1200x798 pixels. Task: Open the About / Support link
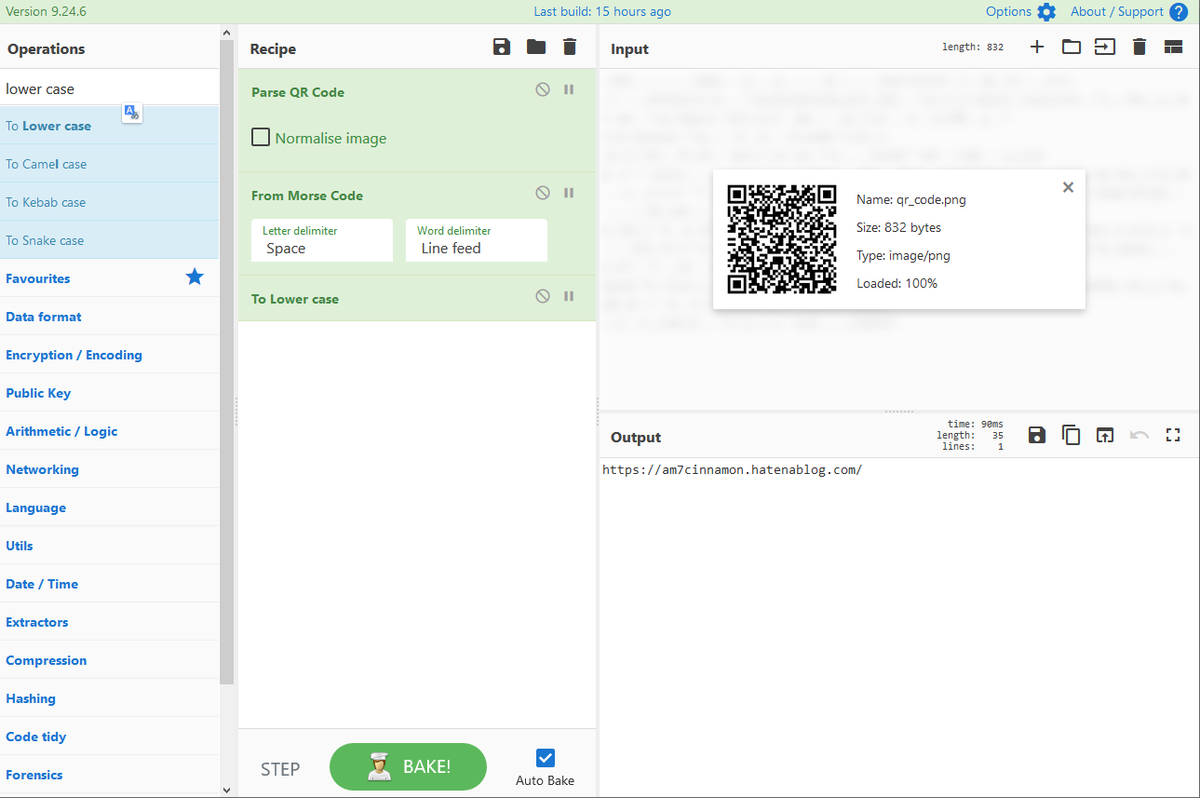pos(1117,12)
